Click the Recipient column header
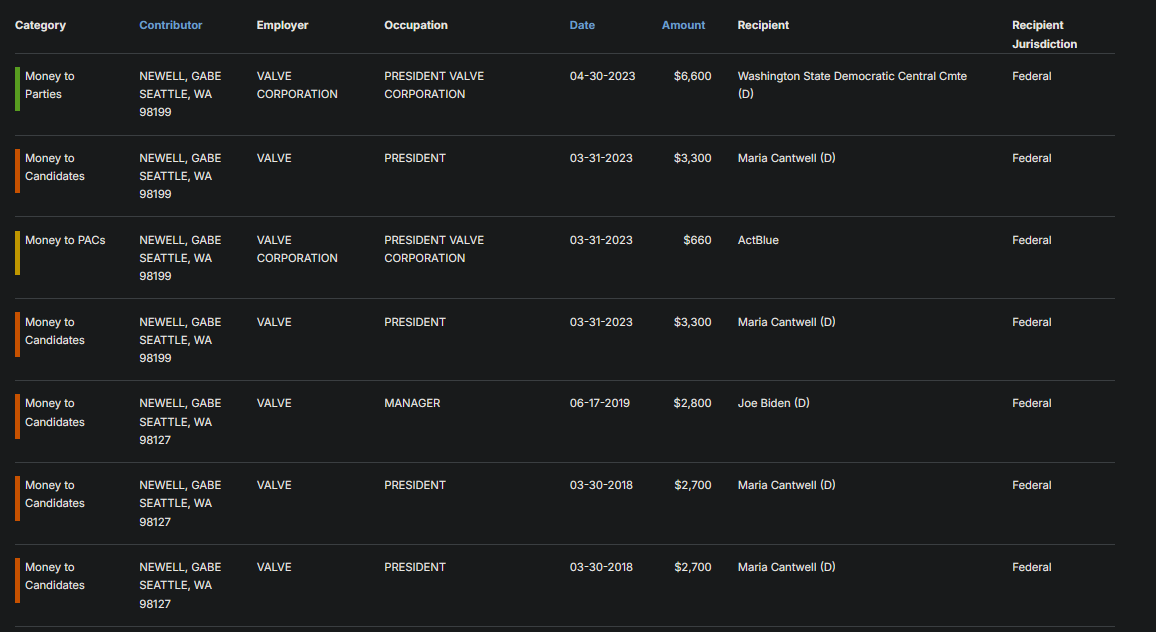 (763, 25)
